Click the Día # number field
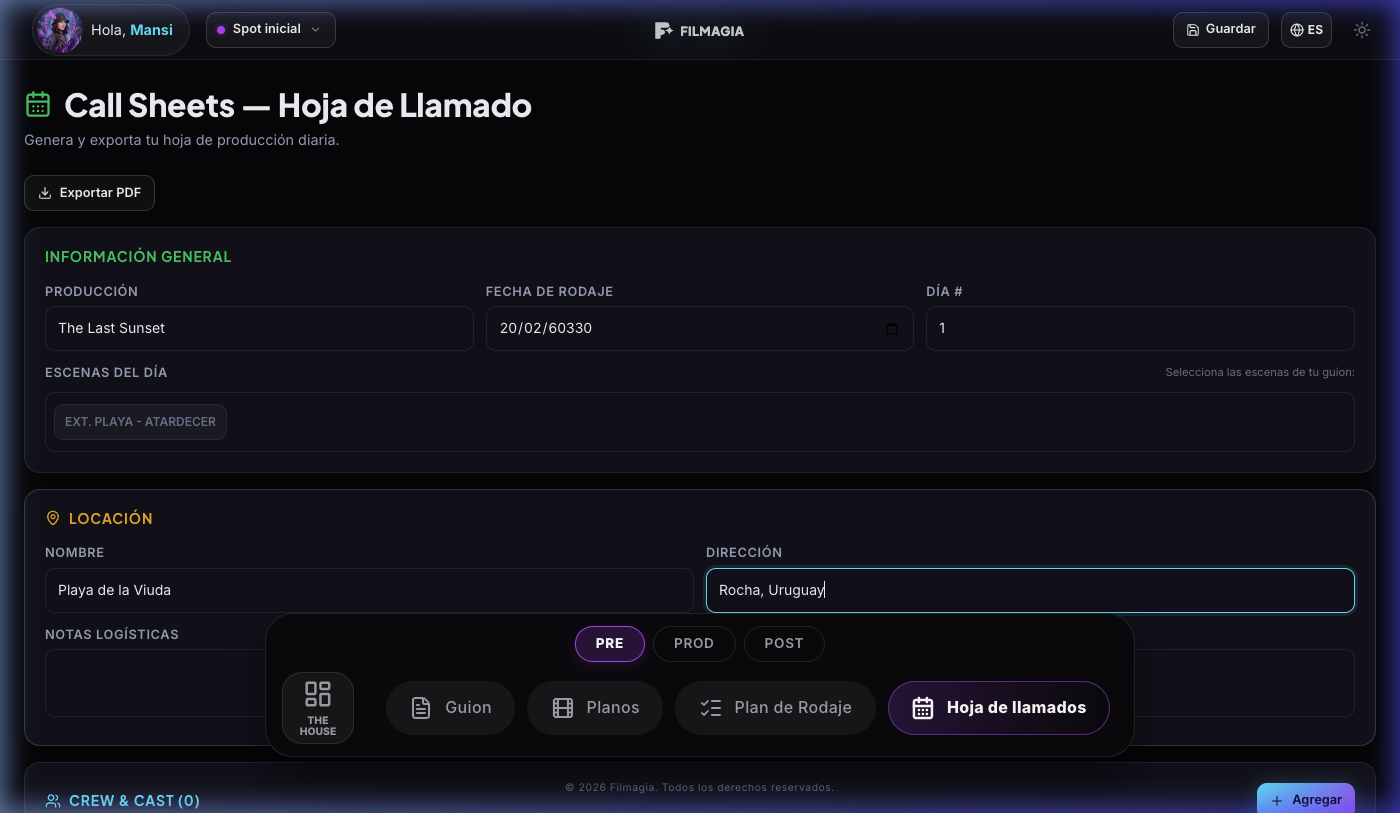 point(1140,328)
